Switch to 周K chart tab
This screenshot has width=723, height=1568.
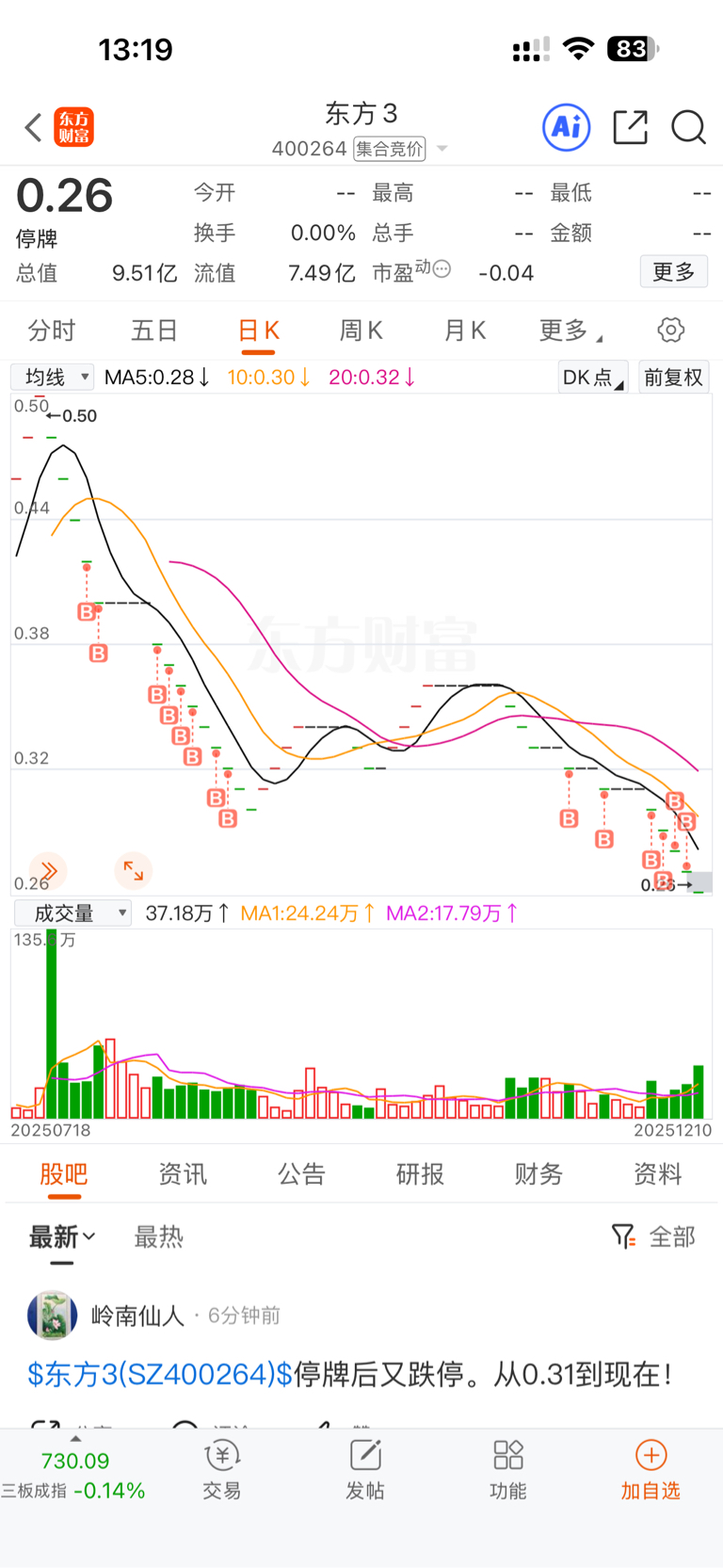point(361,331)
